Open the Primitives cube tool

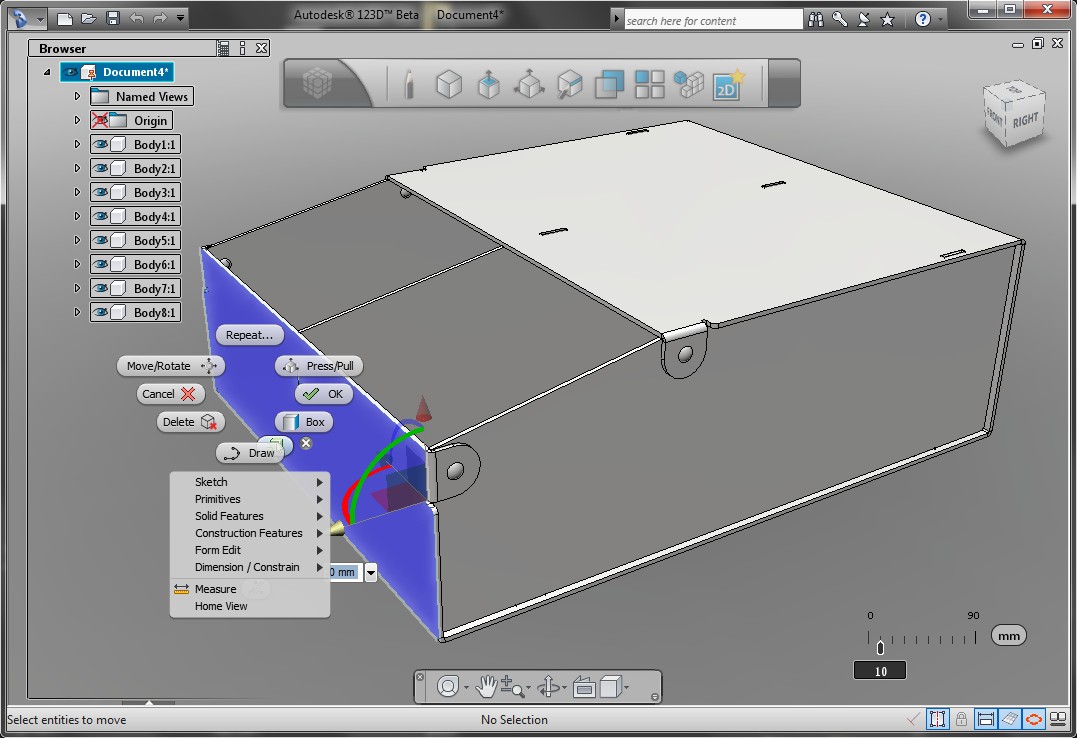point(449,85)
